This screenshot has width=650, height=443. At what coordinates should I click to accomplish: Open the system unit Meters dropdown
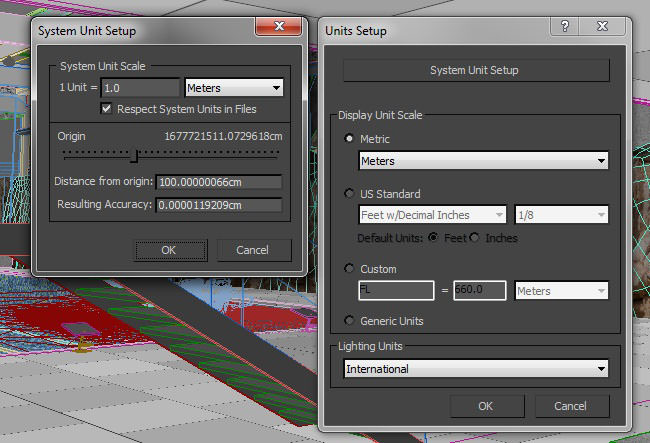click(x=234, y=88)
